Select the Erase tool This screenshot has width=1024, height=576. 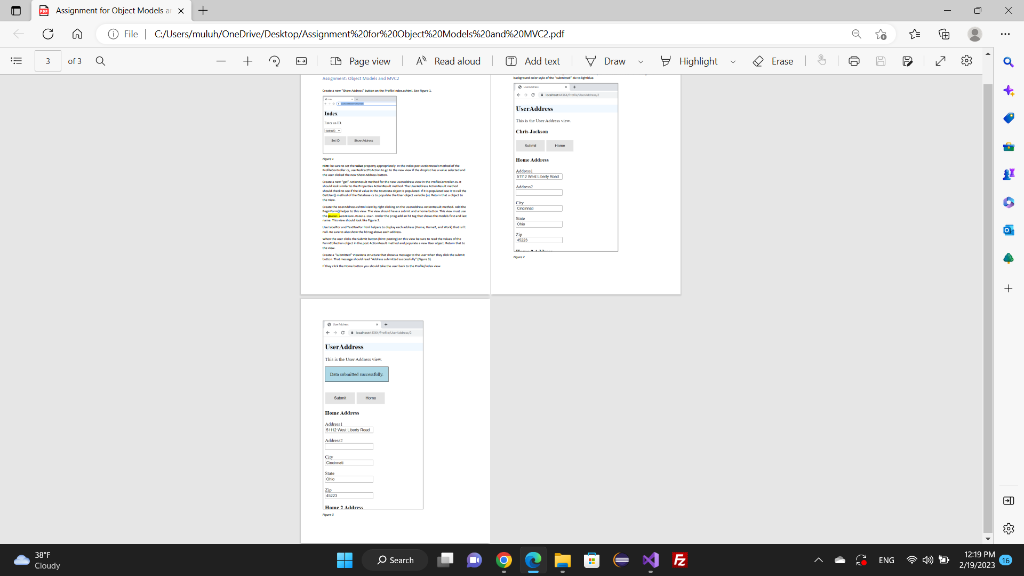[776, 61]
